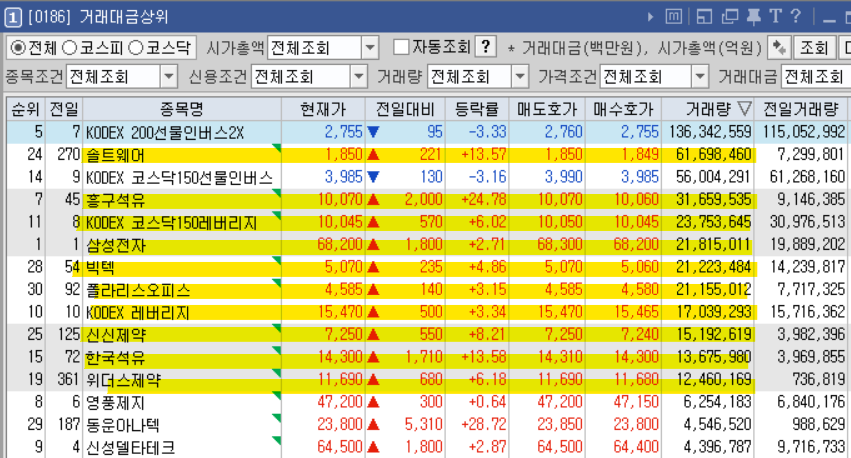Click the +24.78 change rate of 흥구석유

coord(484,199)
